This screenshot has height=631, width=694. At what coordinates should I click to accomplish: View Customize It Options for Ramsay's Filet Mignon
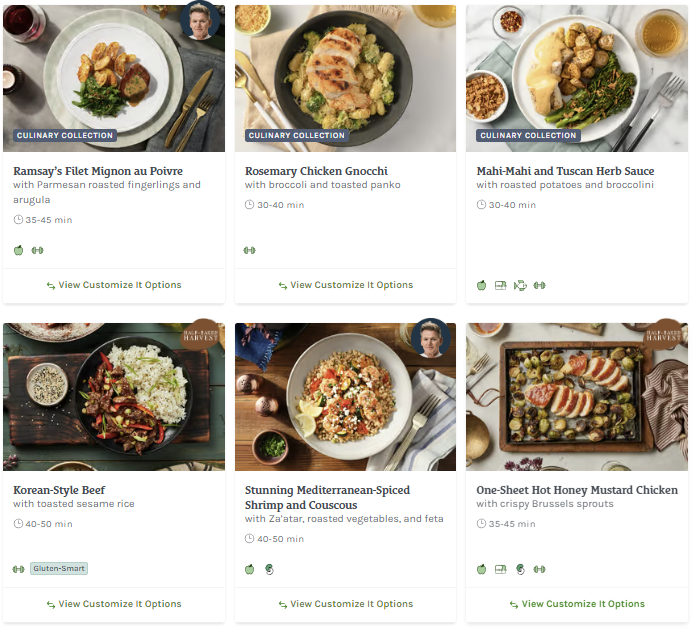pyautogui.click(x=114, y=285)
